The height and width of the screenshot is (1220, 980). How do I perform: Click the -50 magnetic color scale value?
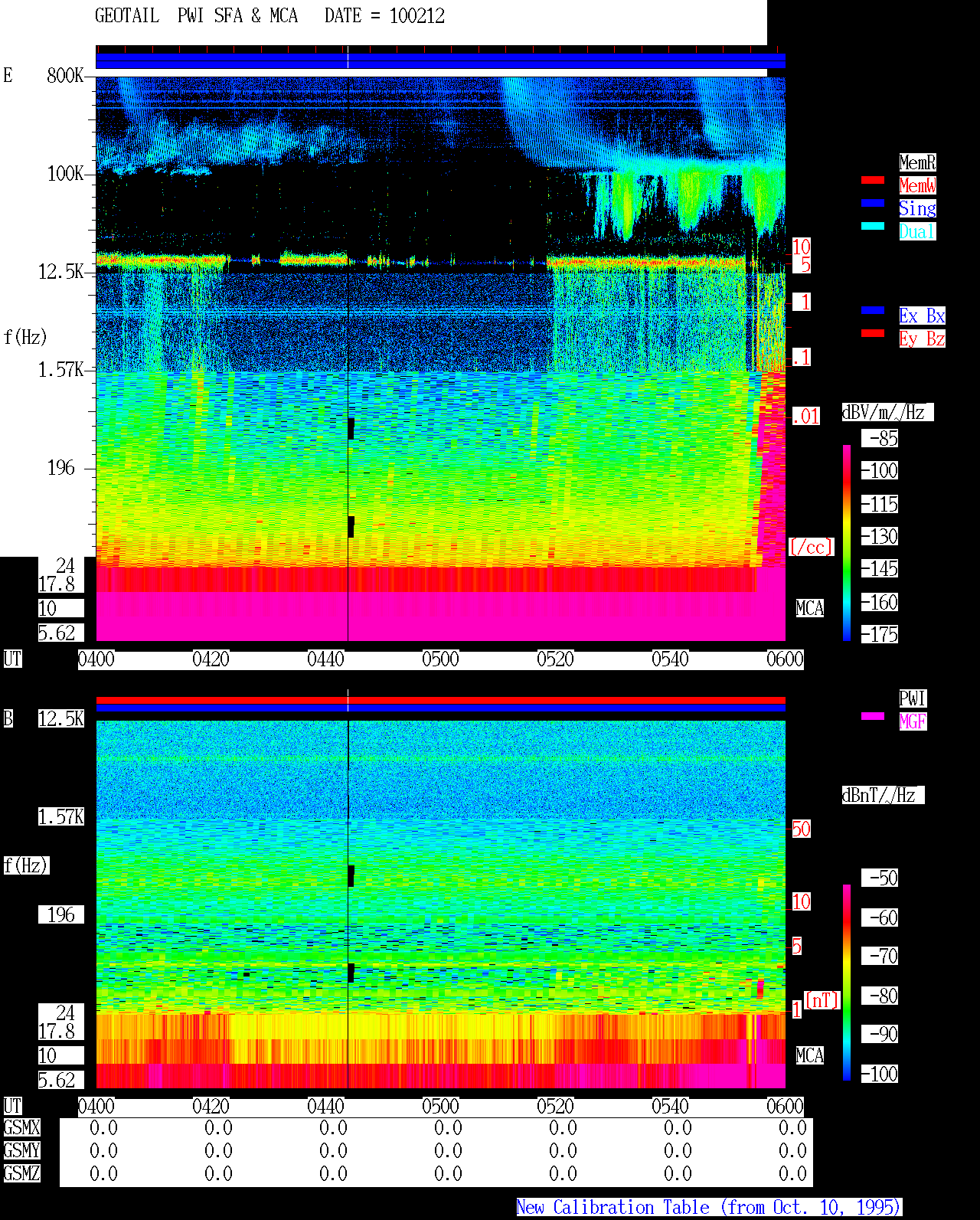coord(880,878)
